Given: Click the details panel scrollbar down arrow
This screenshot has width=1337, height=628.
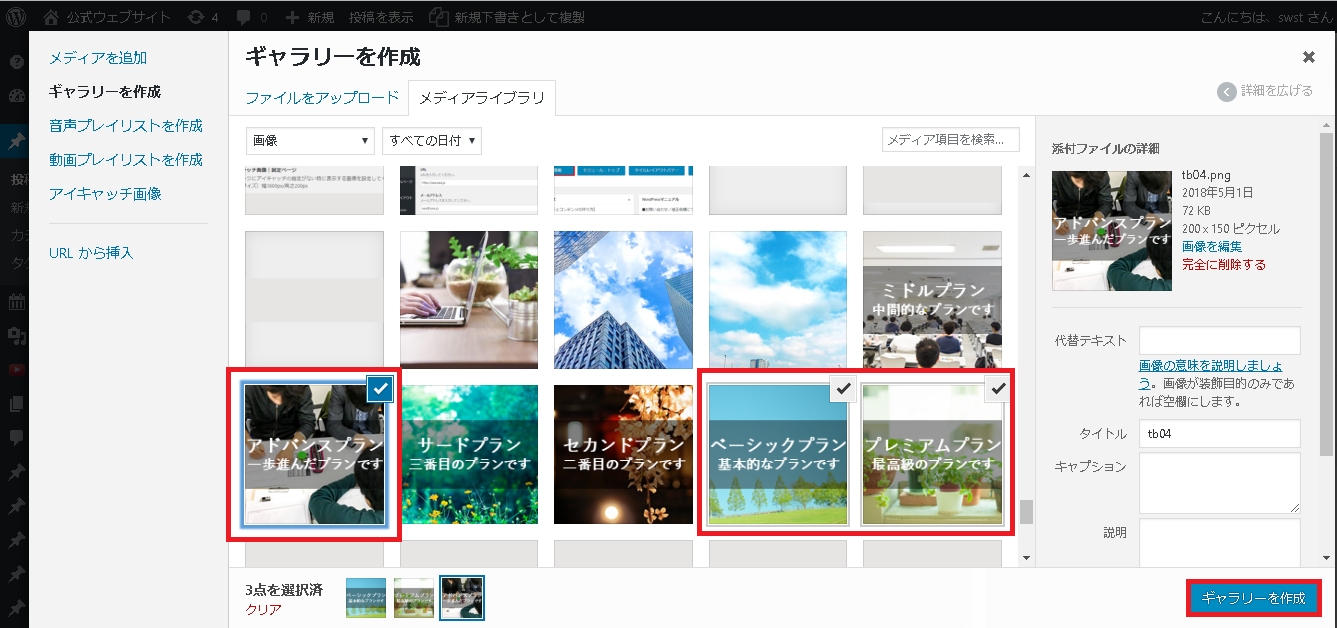Looking at the screenshot, I should click(x=1327, y=558).
